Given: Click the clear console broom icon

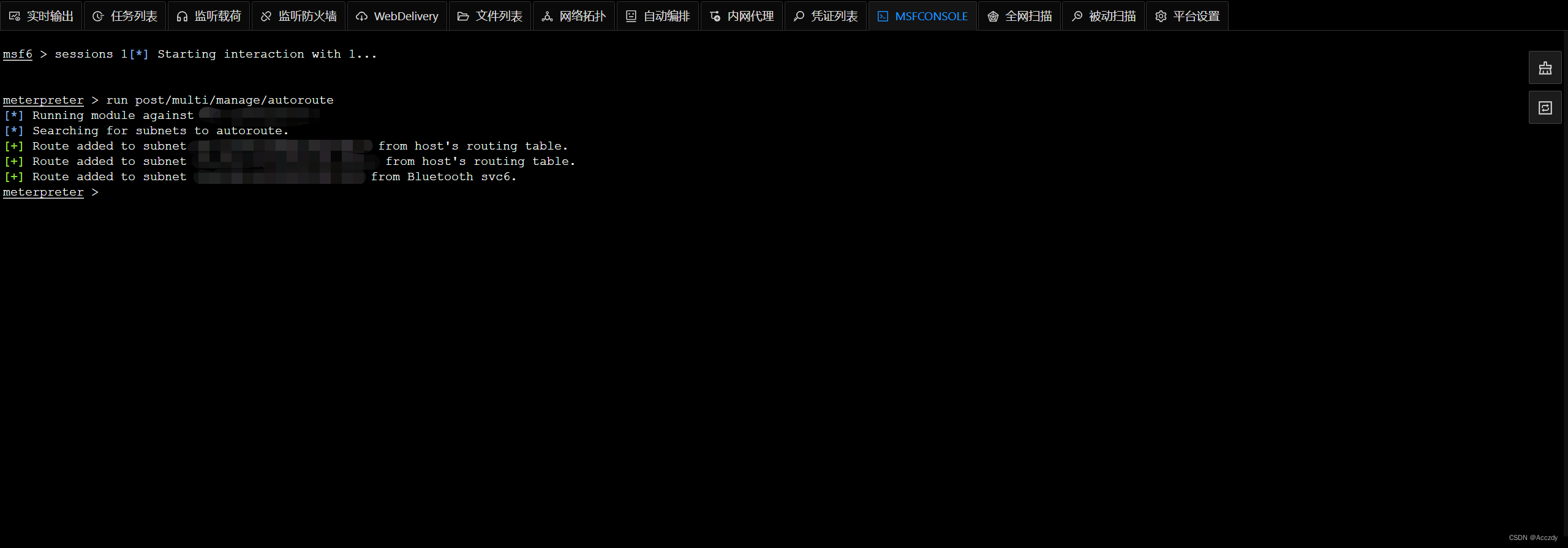Looking at the screenshot, I should pyautogui.click(x=1545, y=68).
